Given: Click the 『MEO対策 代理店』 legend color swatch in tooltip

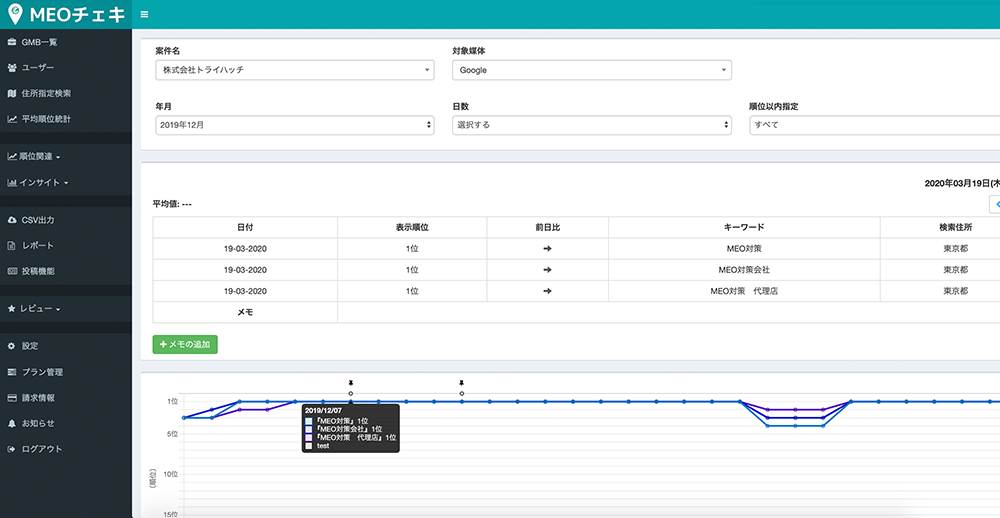Looking at the screenshot, I should click(x=309, y=438).
